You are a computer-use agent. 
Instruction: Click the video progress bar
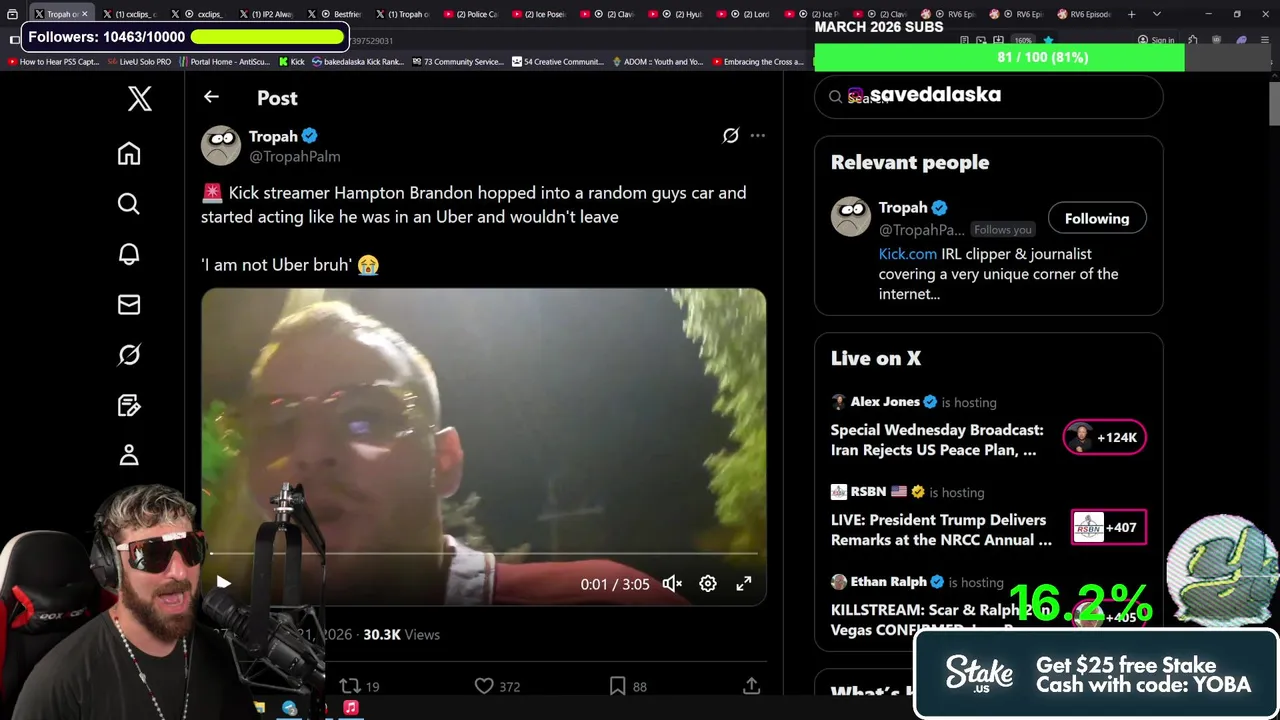(x=484, y=553)
